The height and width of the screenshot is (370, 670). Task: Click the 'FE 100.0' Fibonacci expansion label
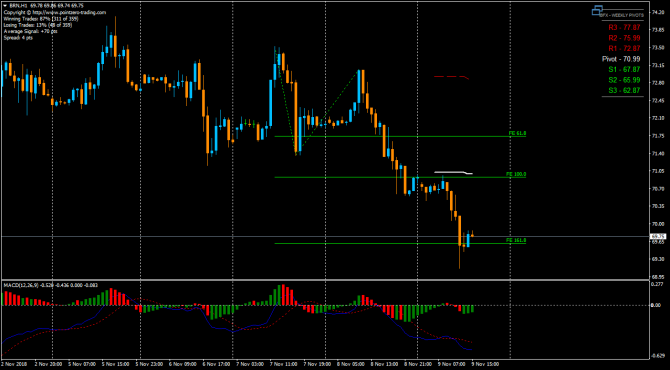coord(516,174)
